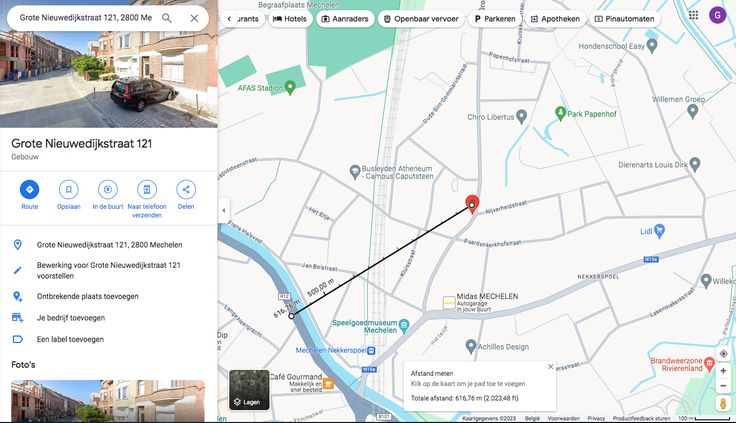Select the Hotels category chip
The image size is (736, 423).
(290, 19)
